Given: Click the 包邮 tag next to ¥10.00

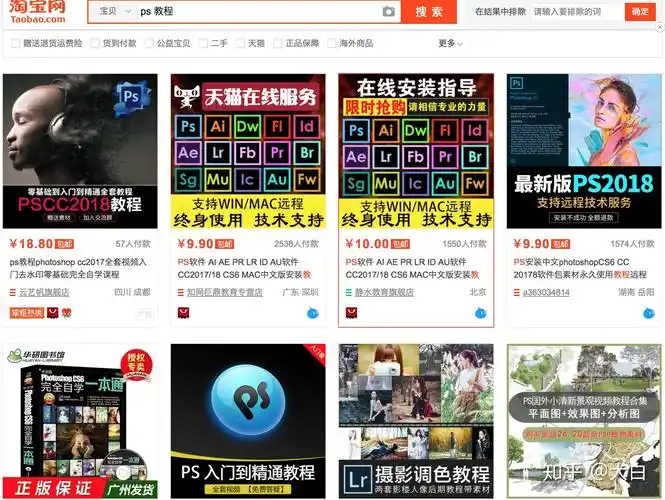Looking at the screenshot, I should click(x=400, y=244).
